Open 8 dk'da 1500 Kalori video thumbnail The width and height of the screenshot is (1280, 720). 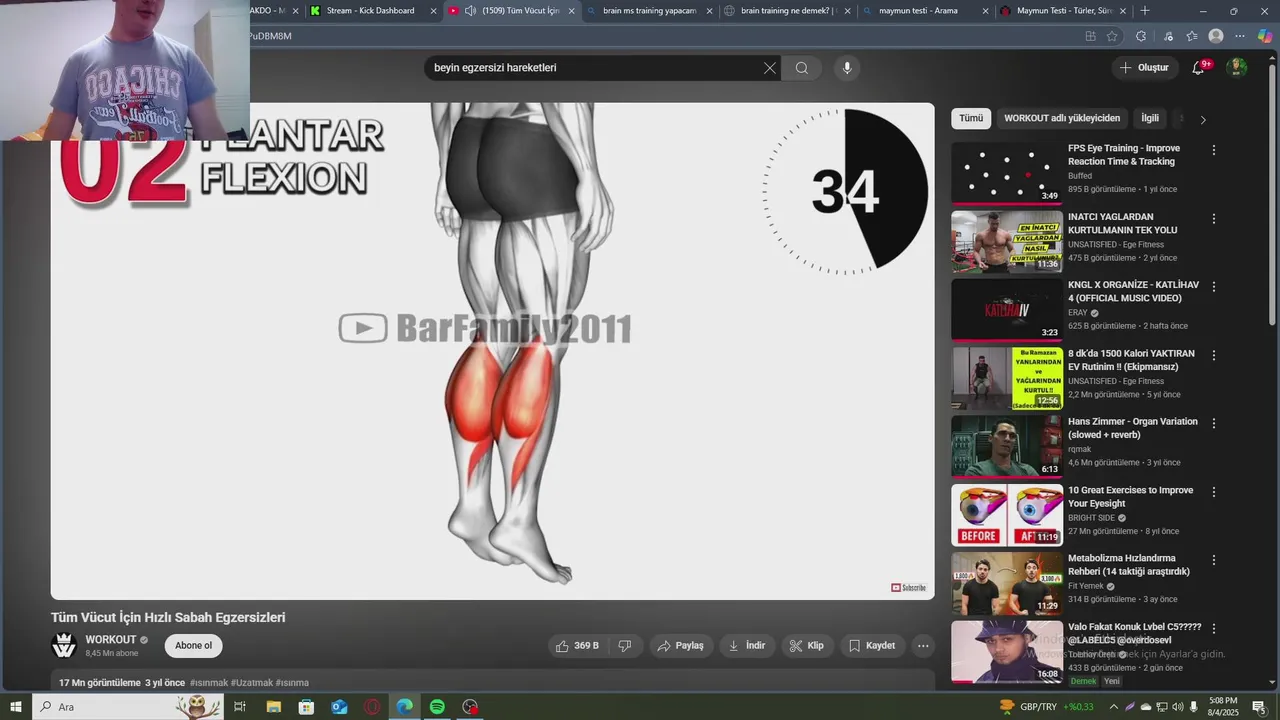tap(1007, 378)
